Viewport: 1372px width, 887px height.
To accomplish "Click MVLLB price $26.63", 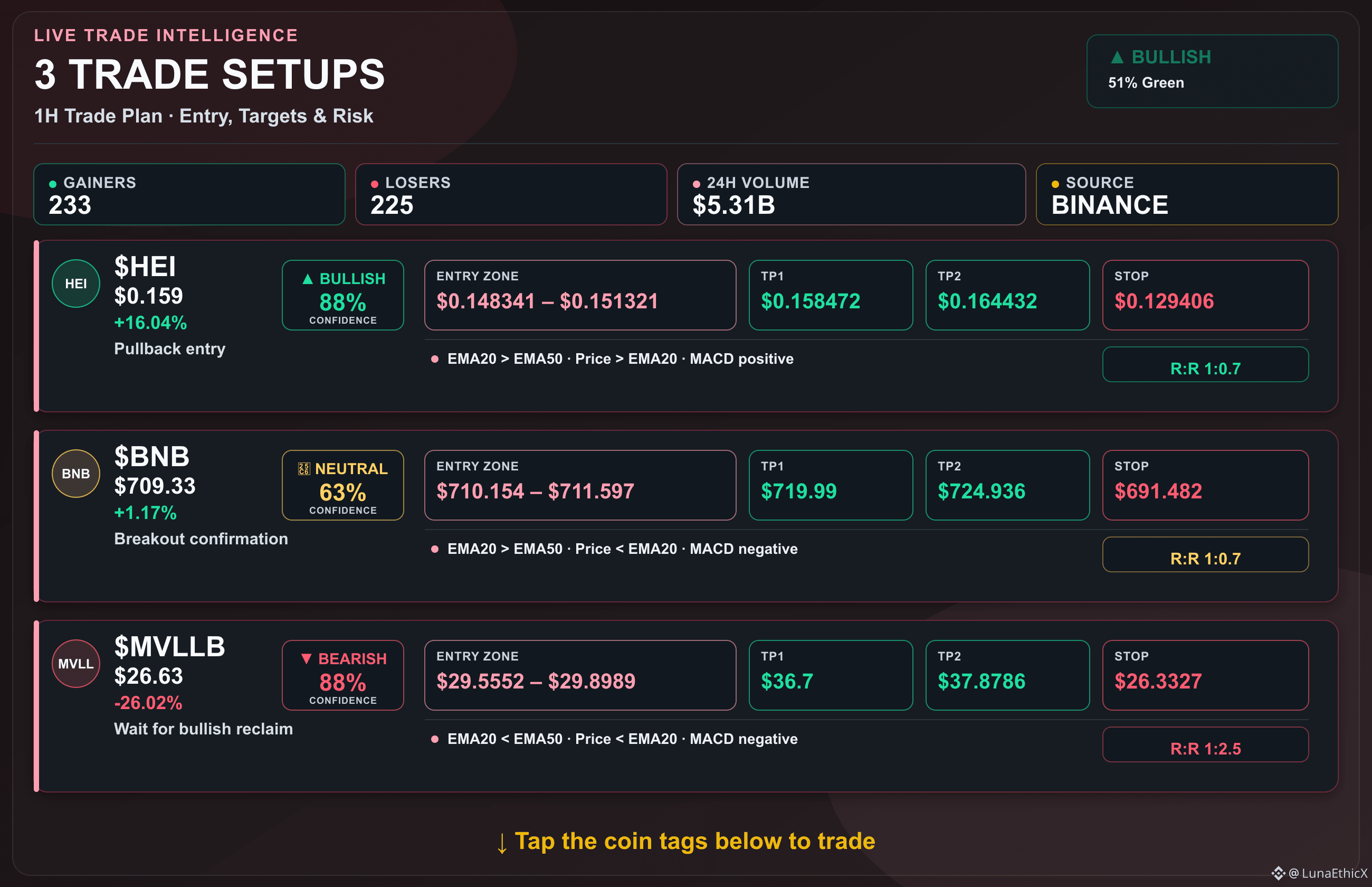I will click(x=148, y=676).
